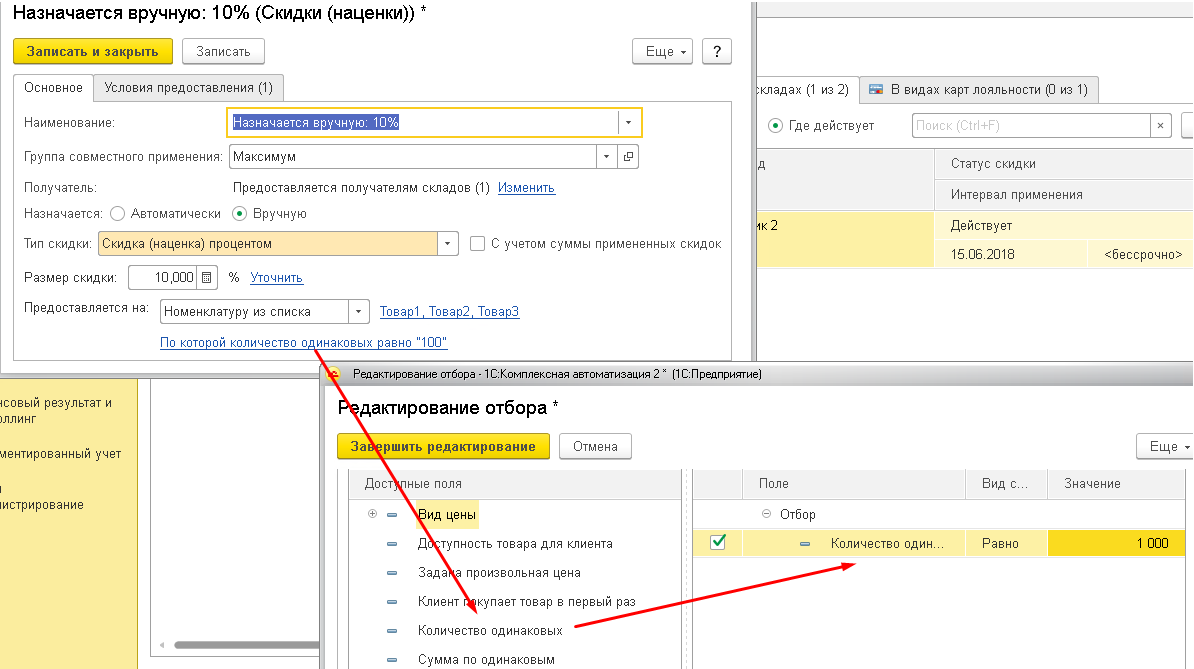Image resolution: width=1194 pixels, height=669 pixels.
Task: Click the Поиск (Ctrl+F) search field
Action: coord(1030,126)
